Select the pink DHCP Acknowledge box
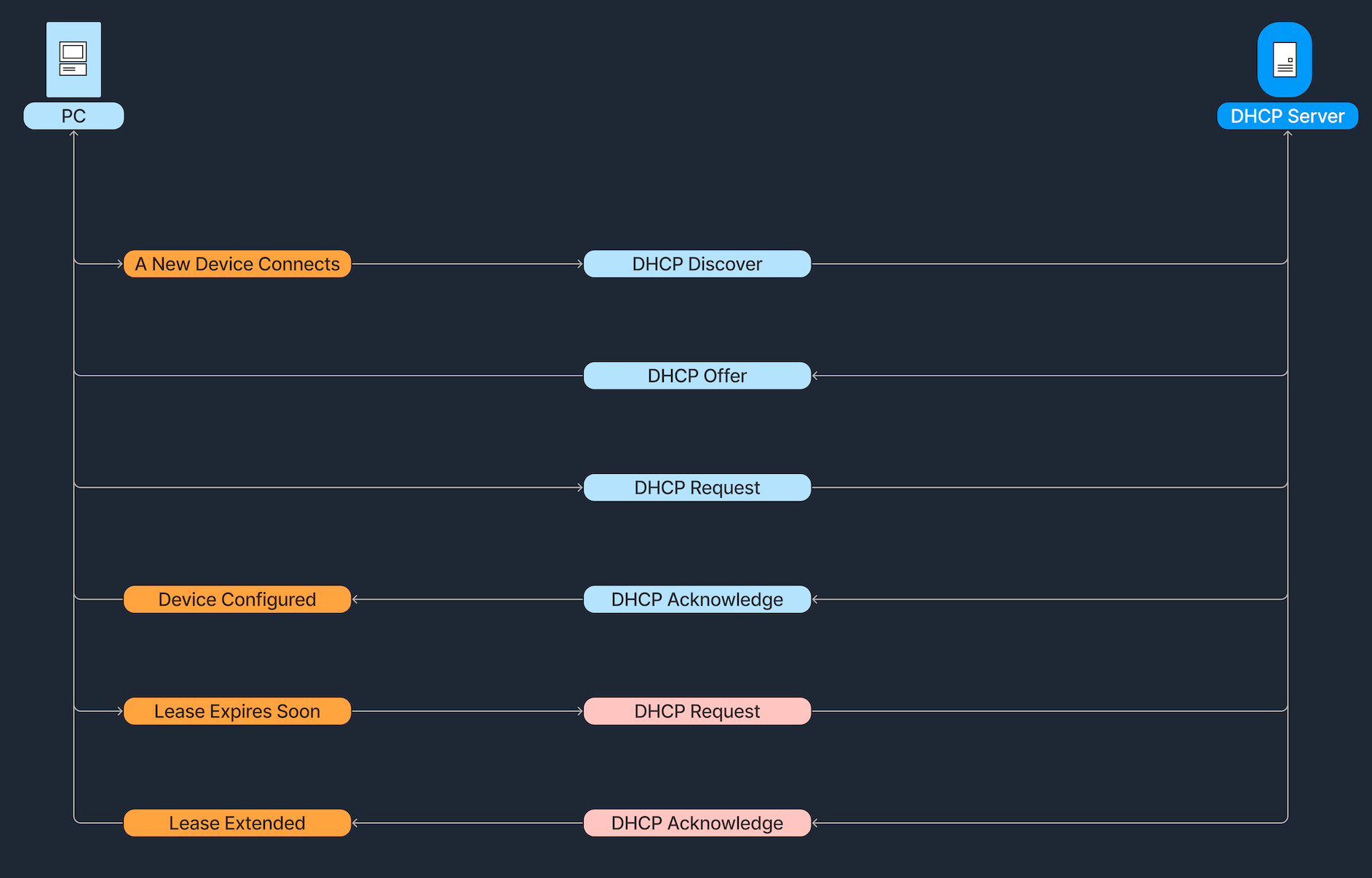The image size is (1372, 878). (x=697, y=823)
